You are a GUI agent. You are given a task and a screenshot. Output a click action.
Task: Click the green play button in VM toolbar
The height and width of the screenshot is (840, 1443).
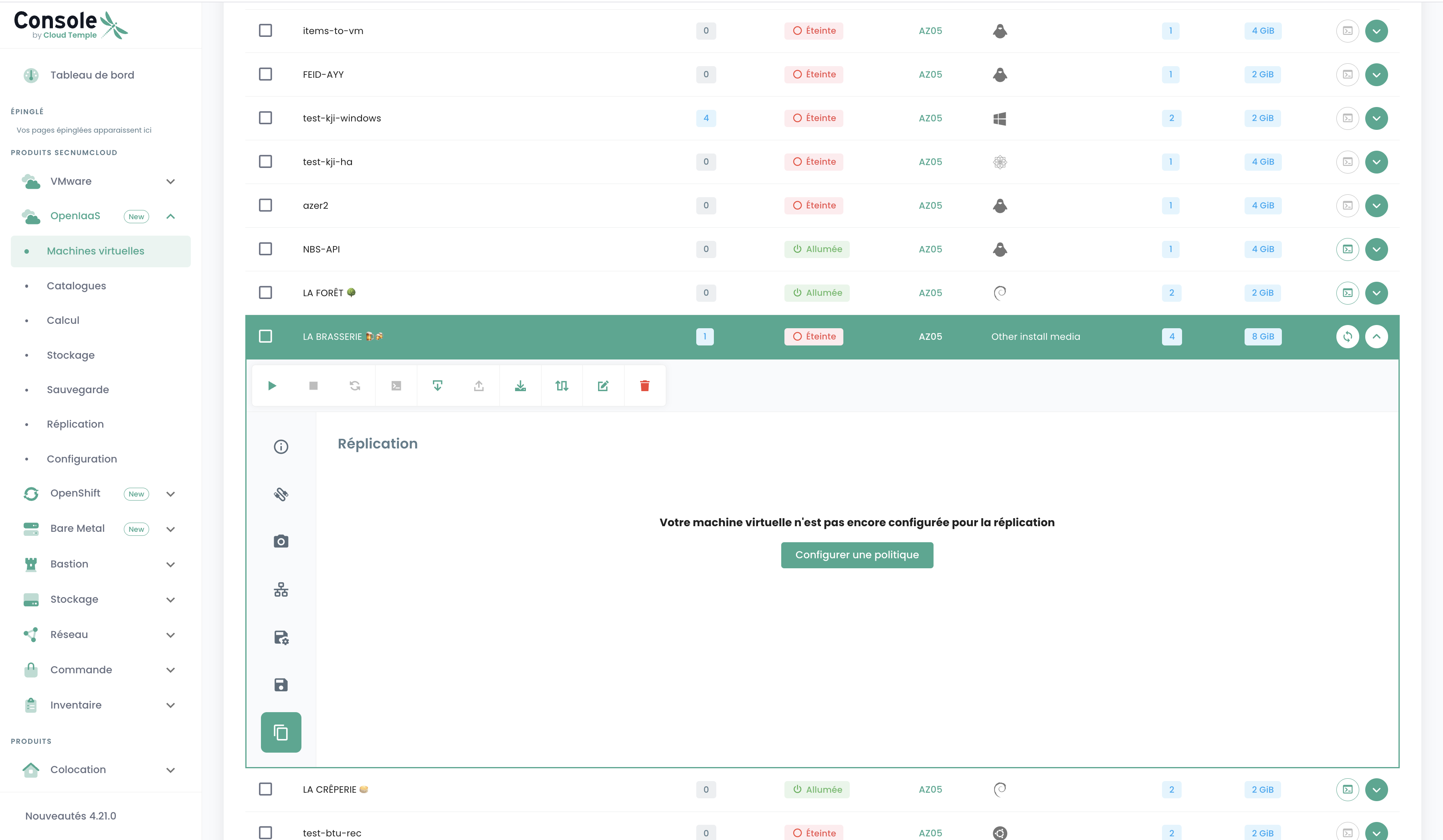272,386
